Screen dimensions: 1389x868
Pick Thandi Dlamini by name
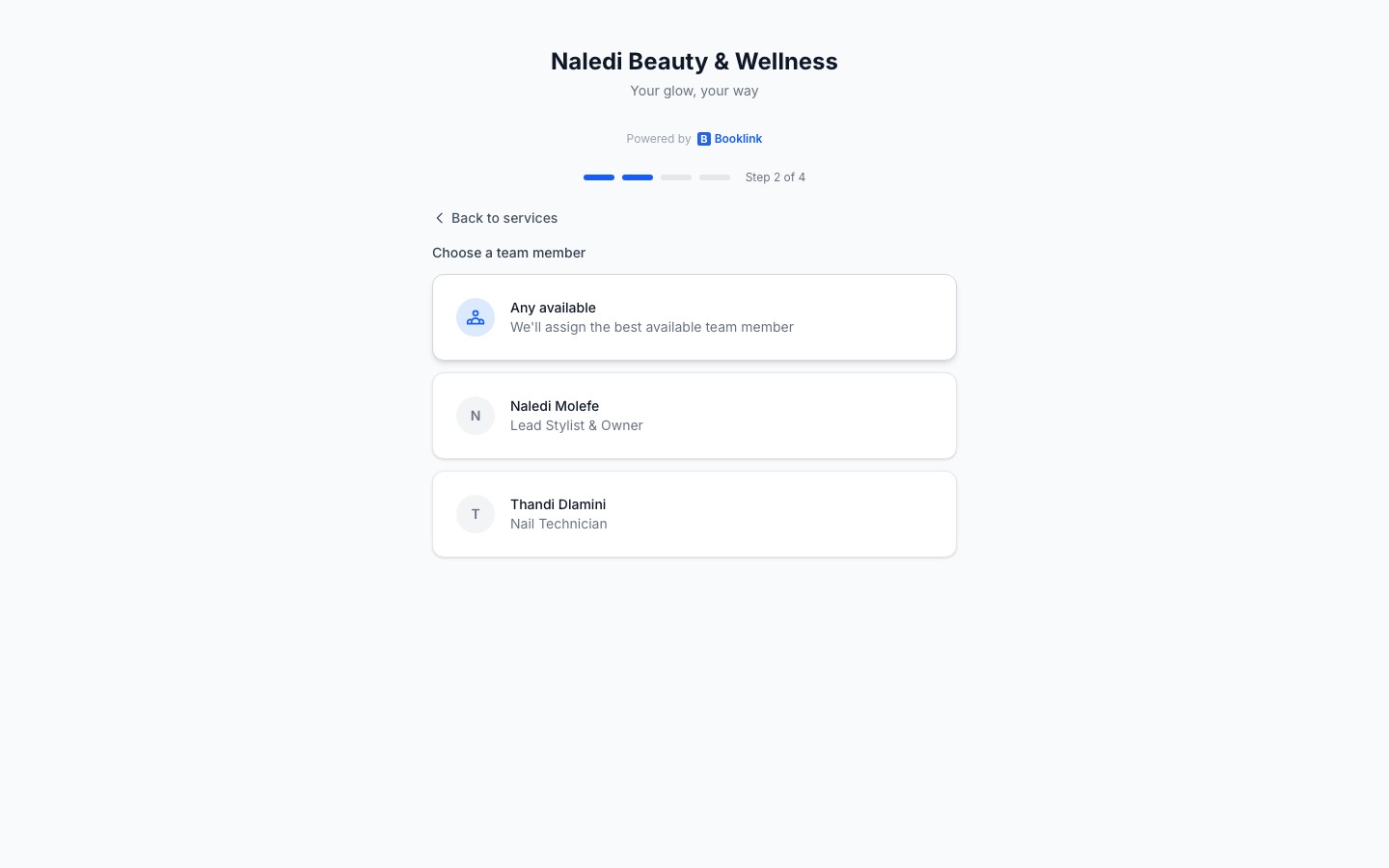point(558,504)
